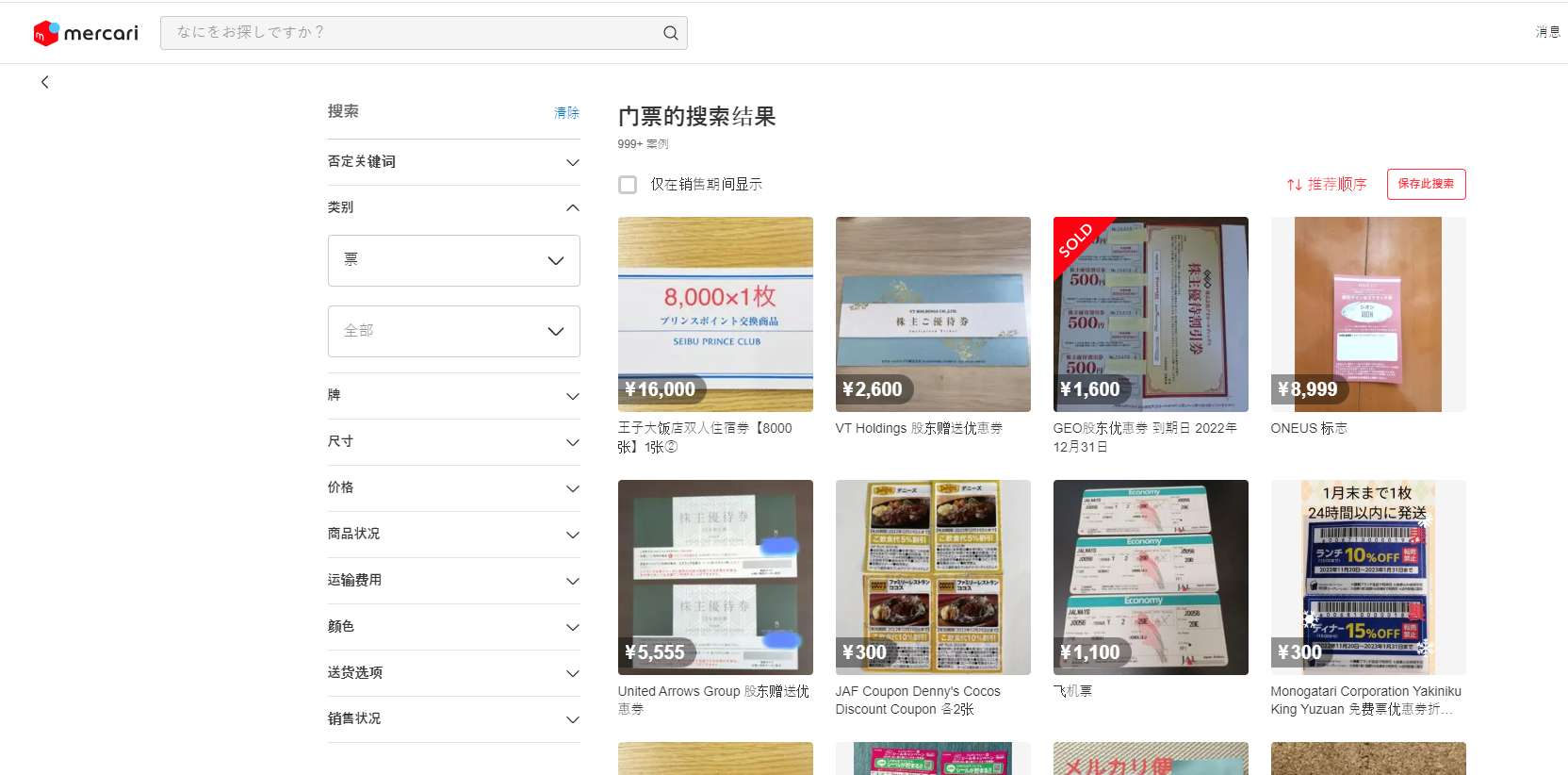Click the Mercari logo icon
The image size is (1568, 775).
pyautogui.click(x=47, y=33)
